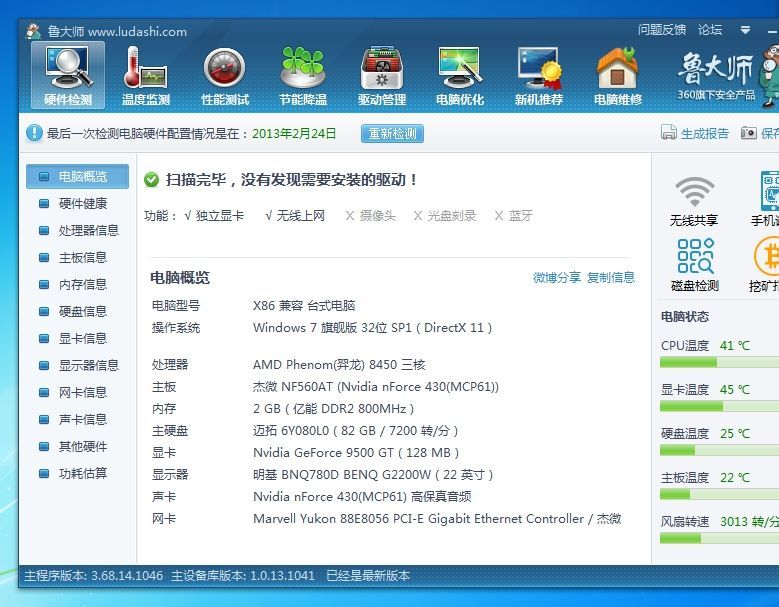Click the AMD Phenom 8450 processor value
This screenshot has width=779, height=607.
click(339, 365)
